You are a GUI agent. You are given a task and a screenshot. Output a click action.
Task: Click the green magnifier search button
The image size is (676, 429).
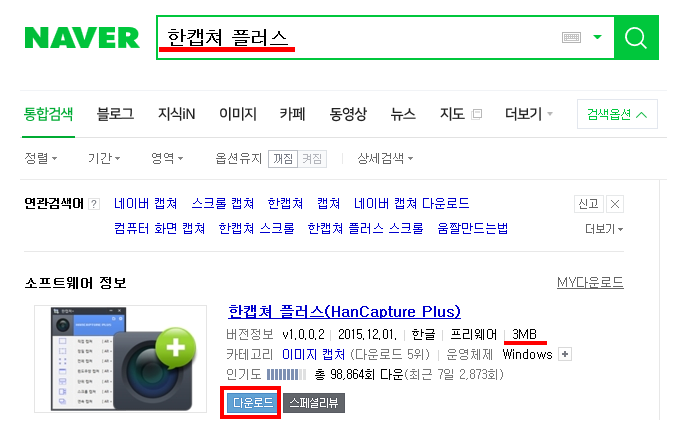[636, 38]
